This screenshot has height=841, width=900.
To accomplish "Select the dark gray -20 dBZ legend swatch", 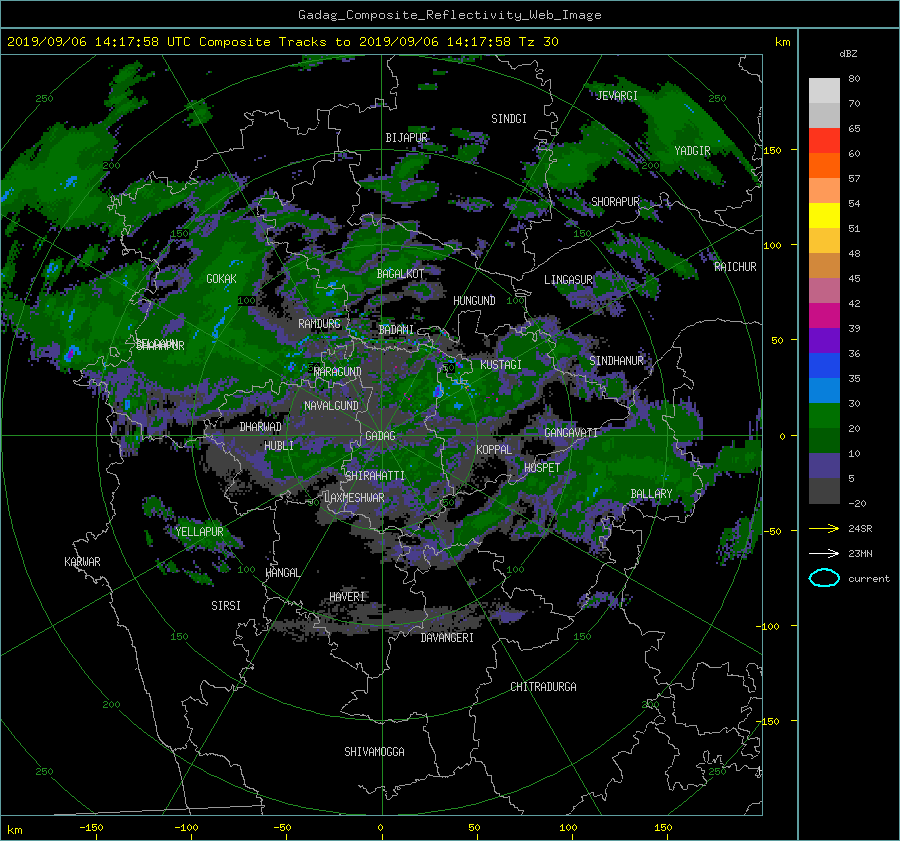I will click(824, 491).
